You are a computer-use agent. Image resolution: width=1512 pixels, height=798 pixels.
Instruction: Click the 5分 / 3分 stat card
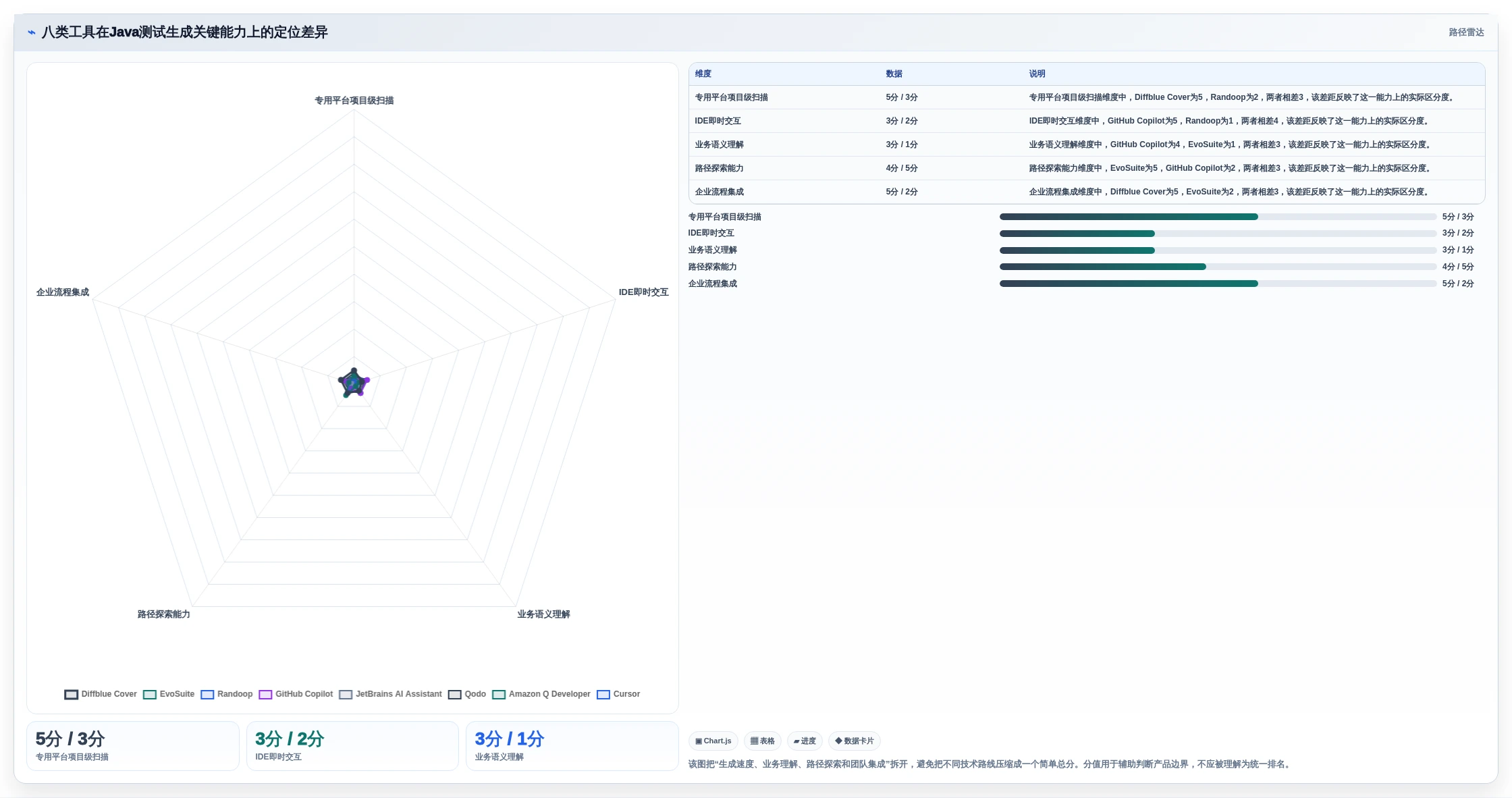[133, 746]
